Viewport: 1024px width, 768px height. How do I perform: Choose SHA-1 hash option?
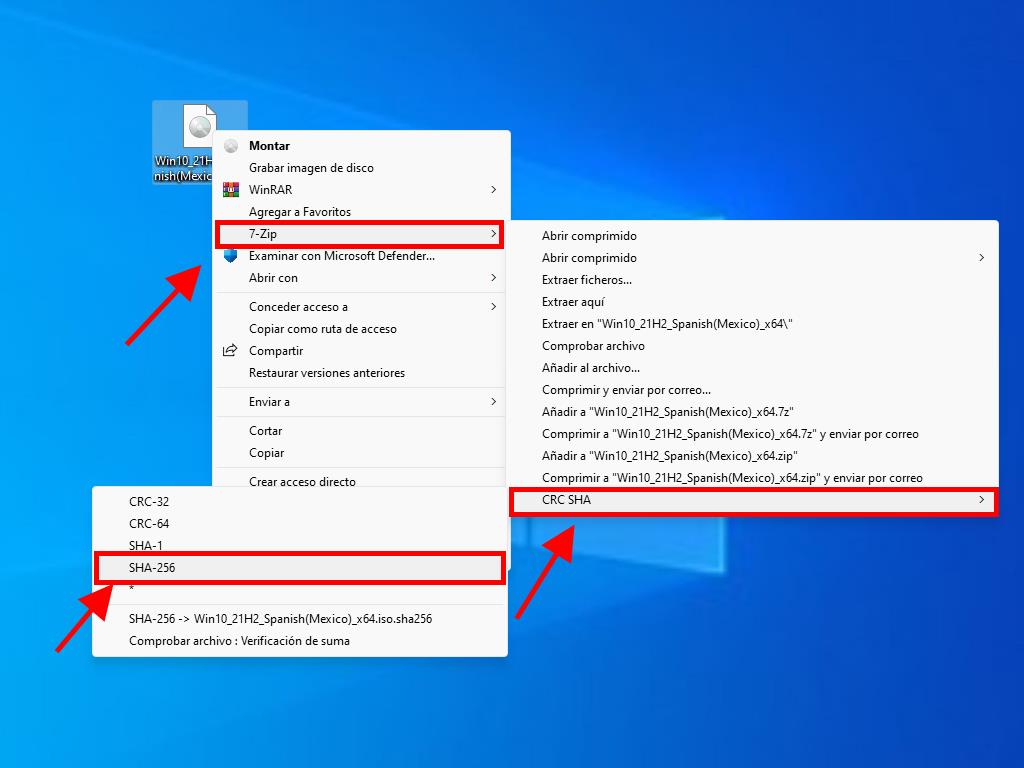click(146, 546)
